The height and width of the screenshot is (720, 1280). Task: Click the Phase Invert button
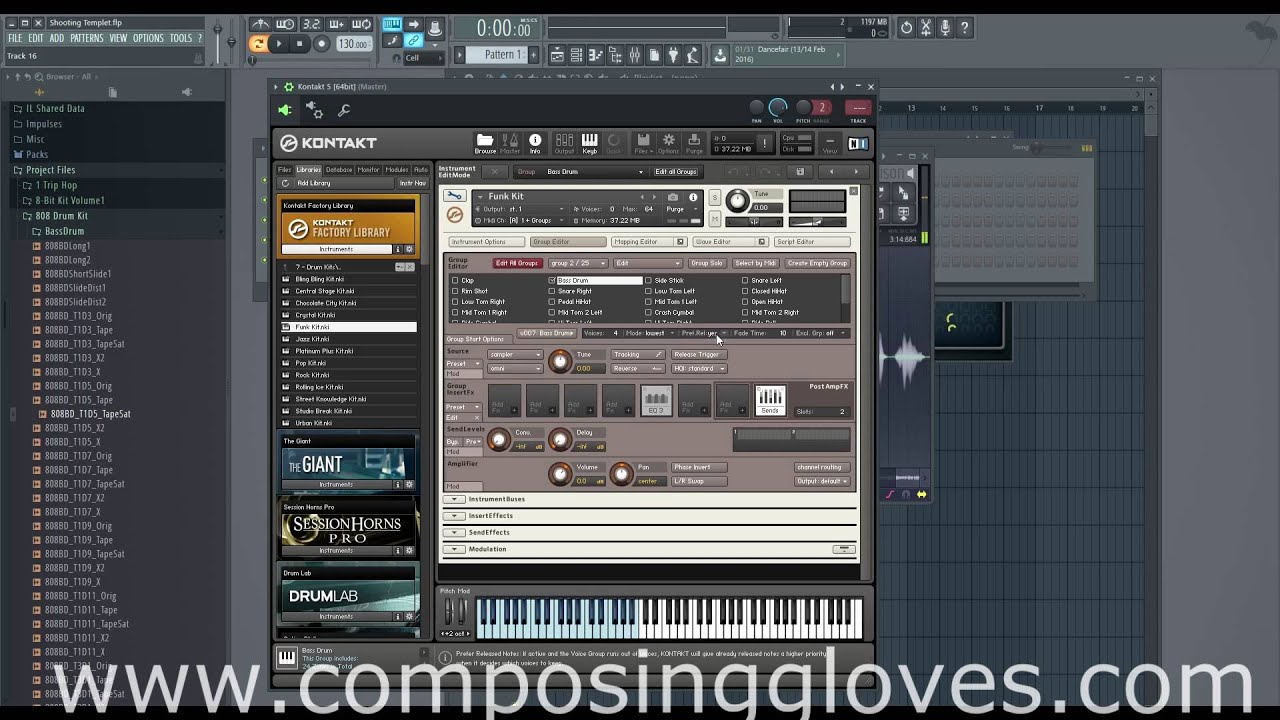(698, 467)
